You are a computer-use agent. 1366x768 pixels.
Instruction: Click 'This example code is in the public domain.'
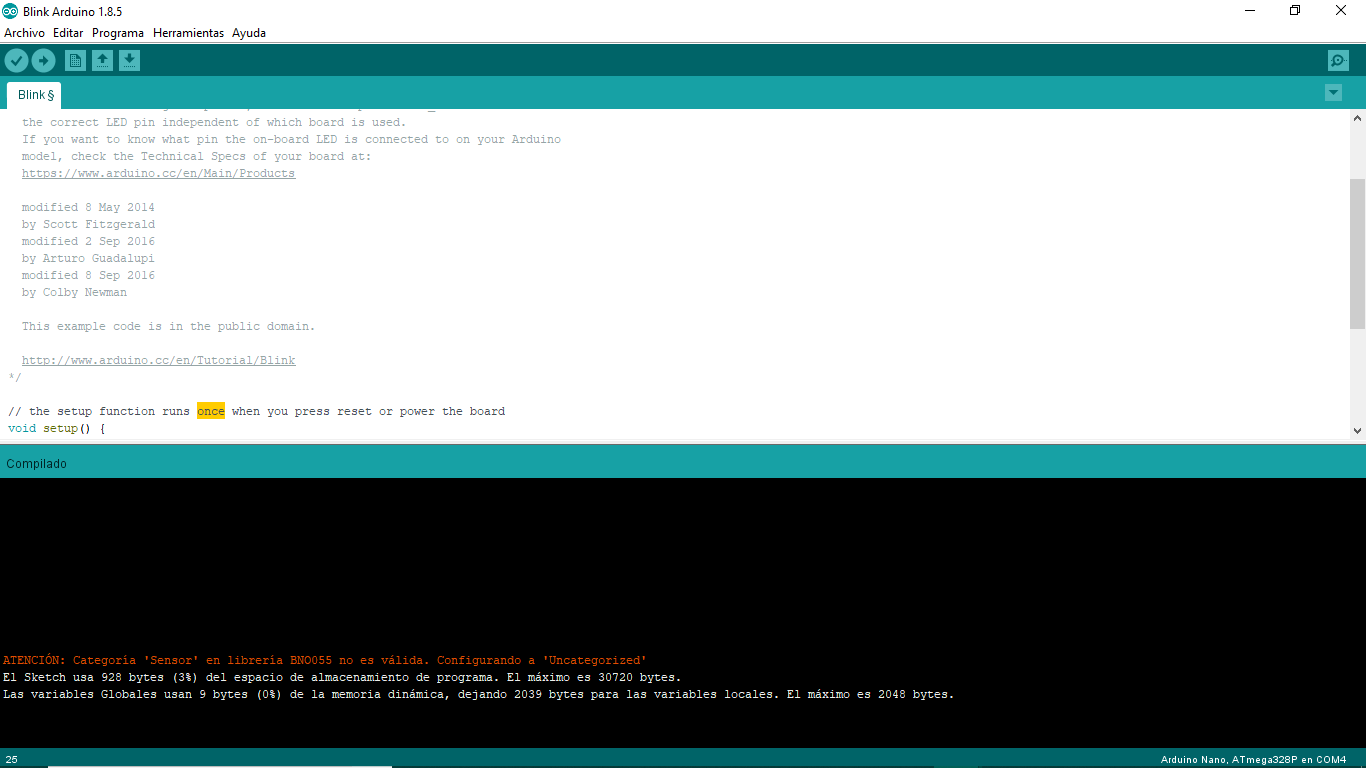click(x=168, y=327)
